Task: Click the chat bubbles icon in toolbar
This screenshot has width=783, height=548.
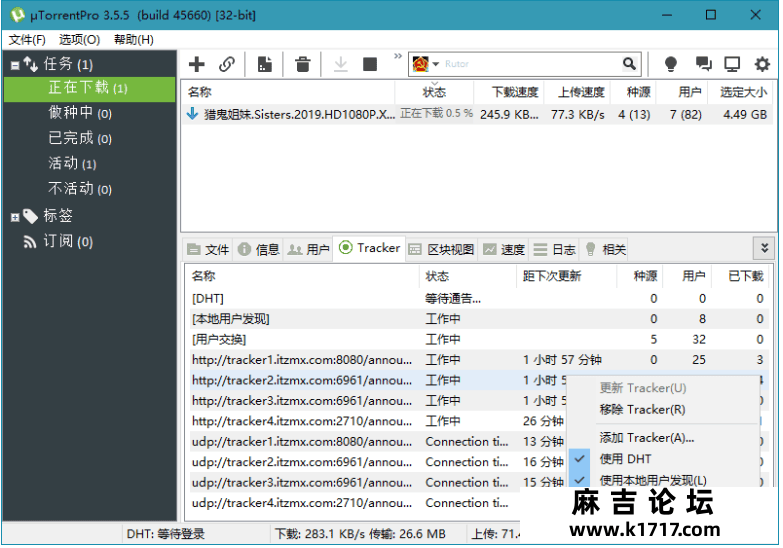Action: (704, 63)
